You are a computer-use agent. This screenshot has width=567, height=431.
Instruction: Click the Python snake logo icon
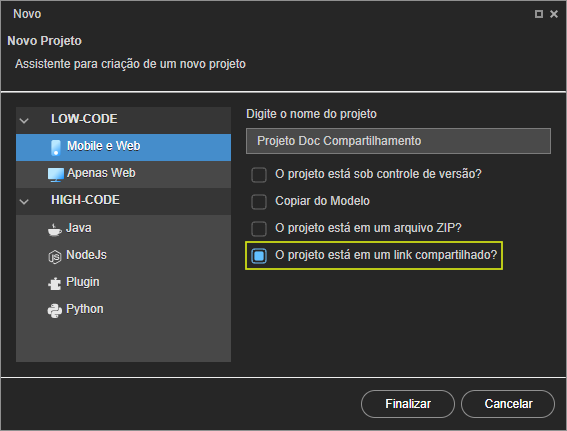coord(55,311)
